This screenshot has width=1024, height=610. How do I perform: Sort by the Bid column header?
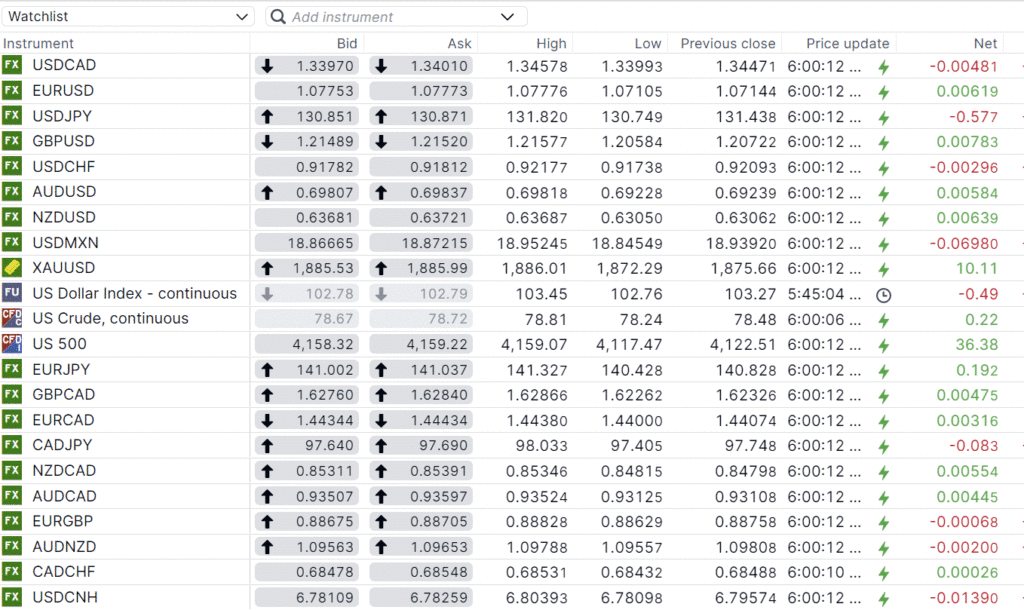pyautogui.click(x=346, y=43)
